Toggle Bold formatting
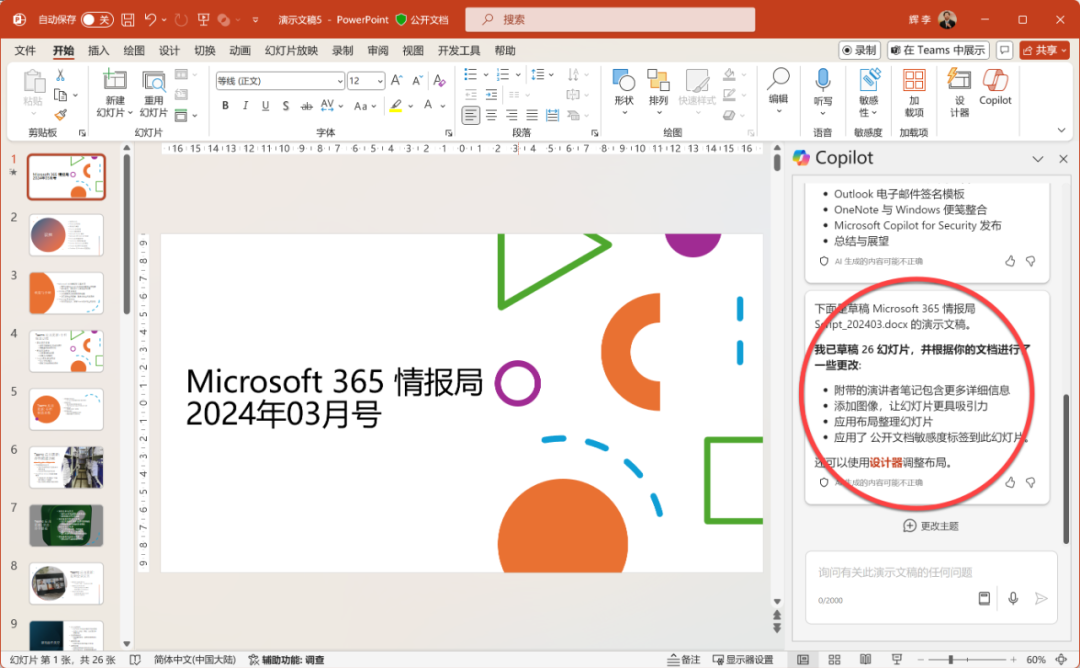The image size is (1080, 668). (225, 105)
